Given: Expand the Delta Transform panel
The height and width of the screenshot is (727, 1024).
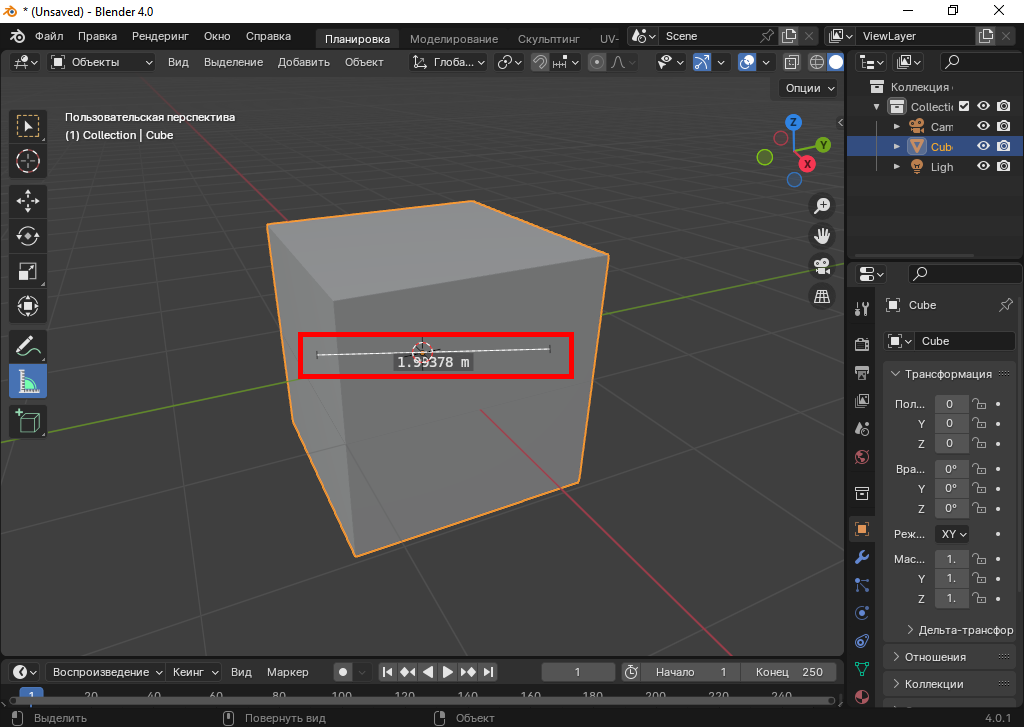Looking at the screenshot, I should pos(960,630).
